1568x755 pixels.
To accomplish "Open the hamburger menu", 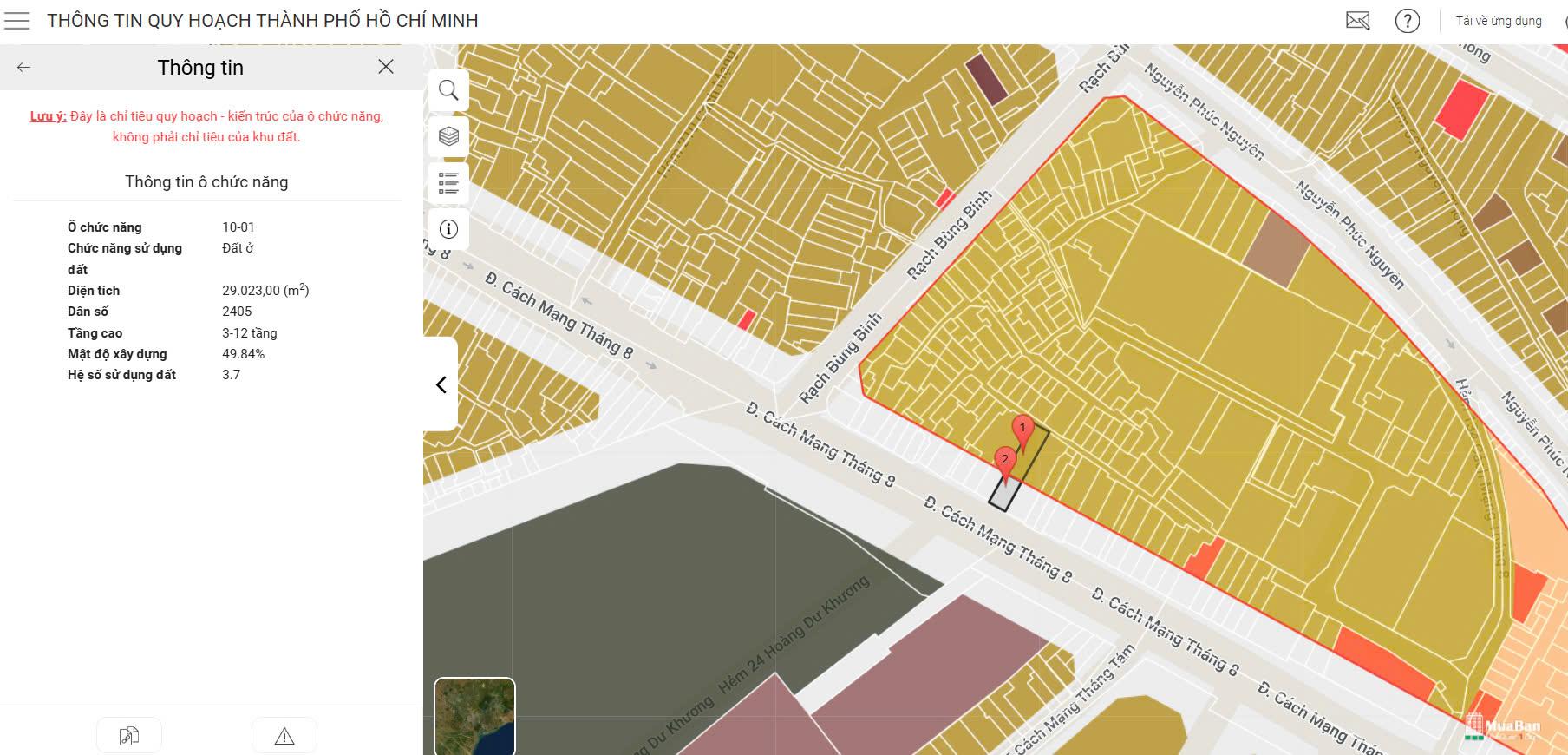I will (x=17, y=21).
